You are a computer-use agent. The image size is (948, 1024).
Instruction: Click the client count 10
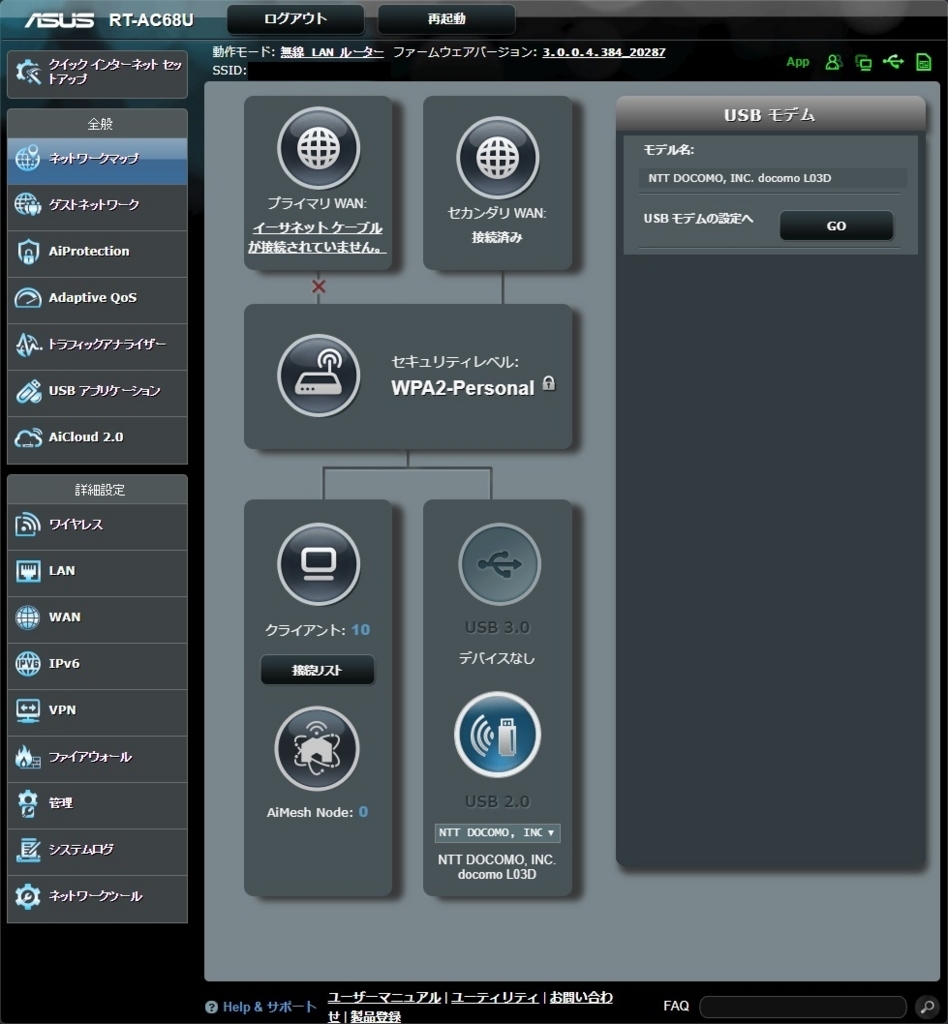coord(360,630)
